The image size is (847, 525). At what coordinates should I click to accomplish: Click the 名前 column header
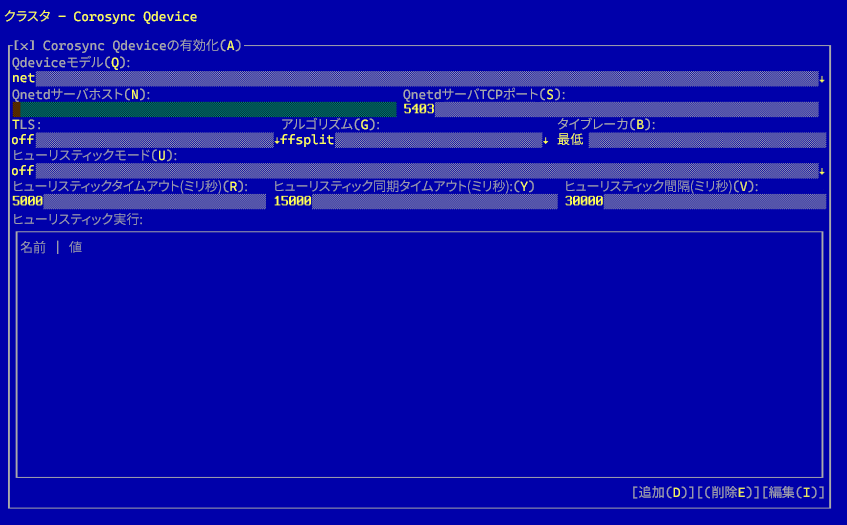pos(33,247)
